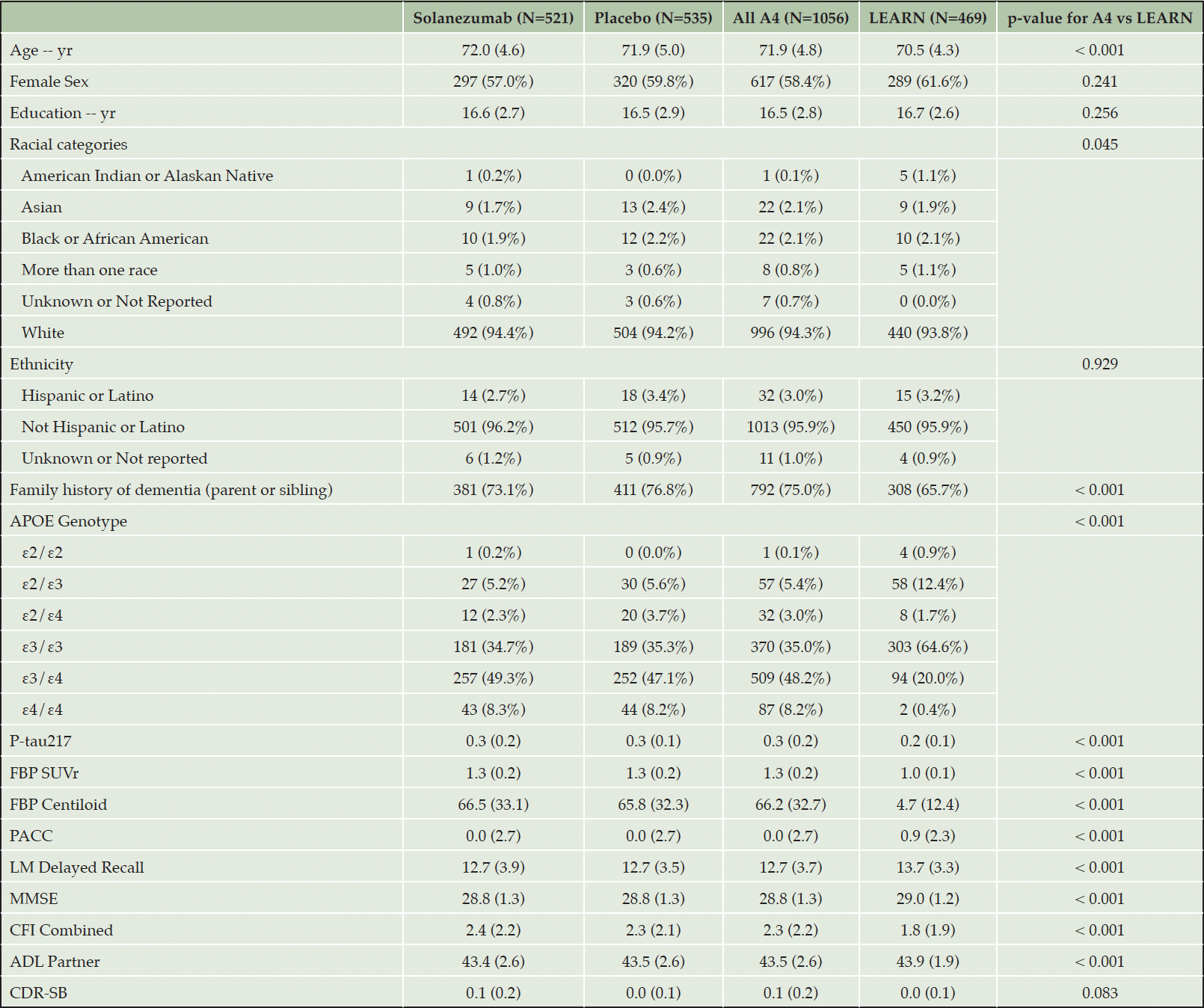This screenshot has height=1008, width=1204.
Task: Select the FBP Centiloid row label
Action: [58, 805]
